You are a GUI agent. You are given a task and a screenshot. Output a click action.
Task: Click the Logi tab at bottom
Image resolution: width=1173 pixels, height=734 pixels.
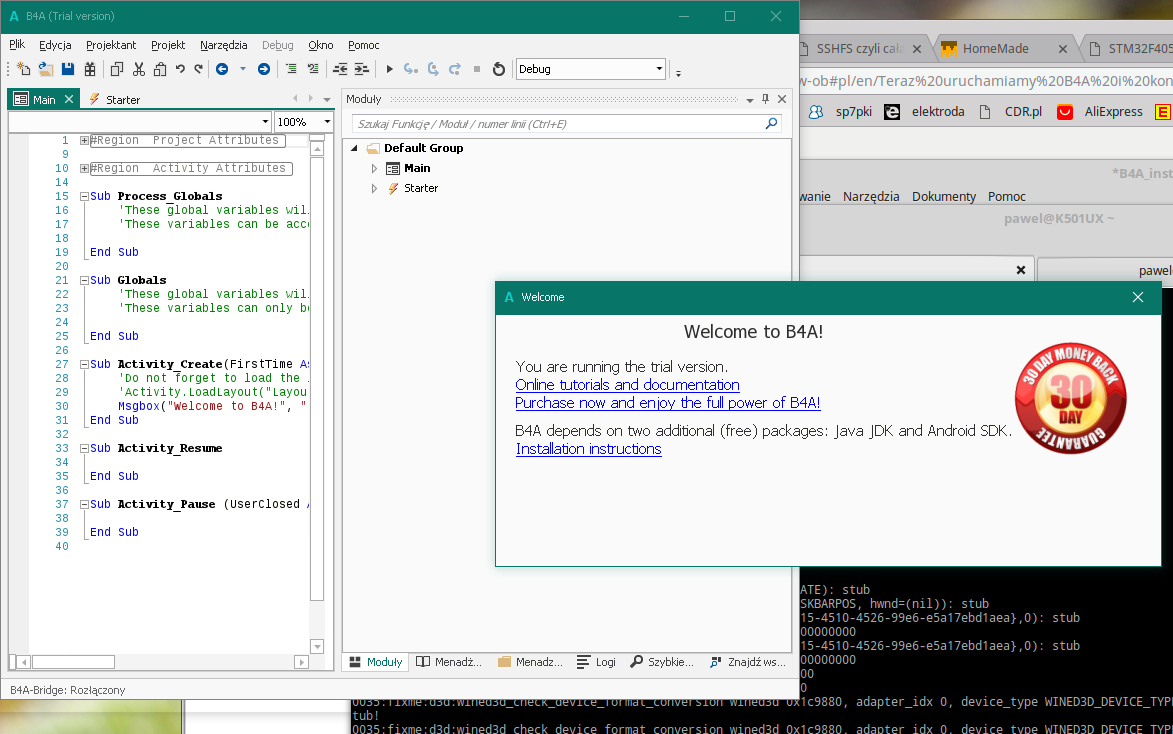pyautogui.click(x=597, y=662)
